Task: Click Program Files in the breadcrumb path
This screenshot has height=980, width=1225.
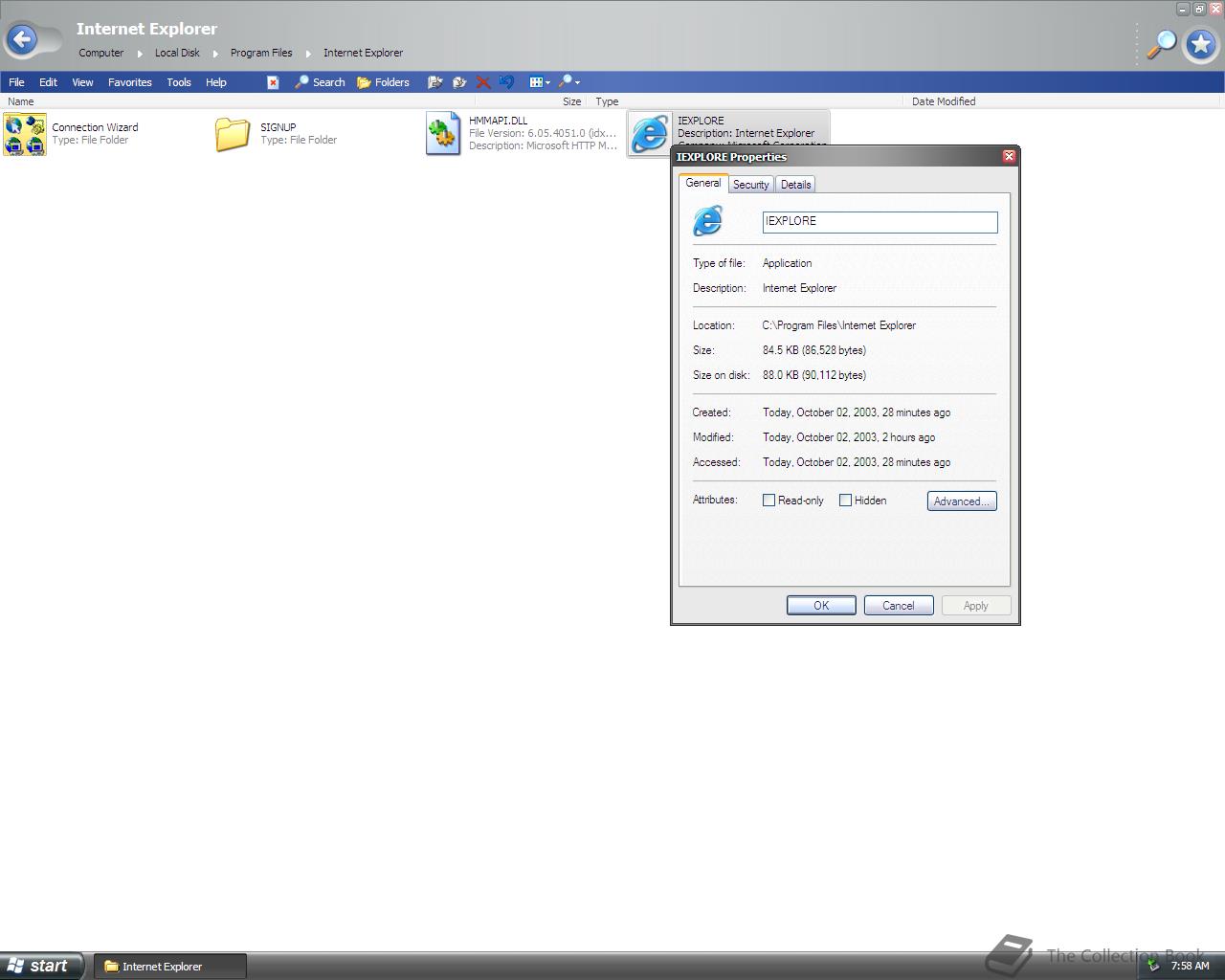Action: click(x=261, y=53)
